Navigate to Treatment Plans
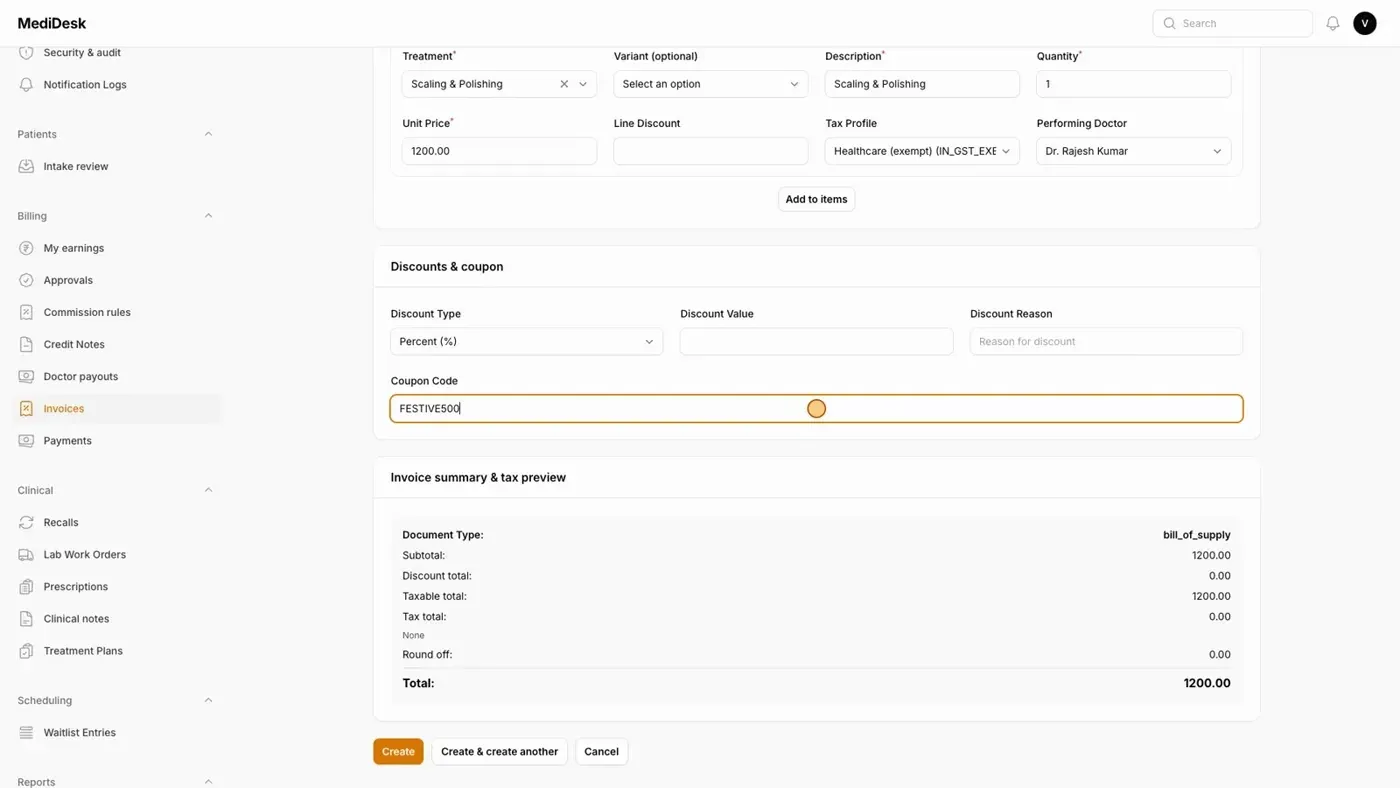Image resolution: width=1400 pixels, height=788 pixels. tap(118, 650)
